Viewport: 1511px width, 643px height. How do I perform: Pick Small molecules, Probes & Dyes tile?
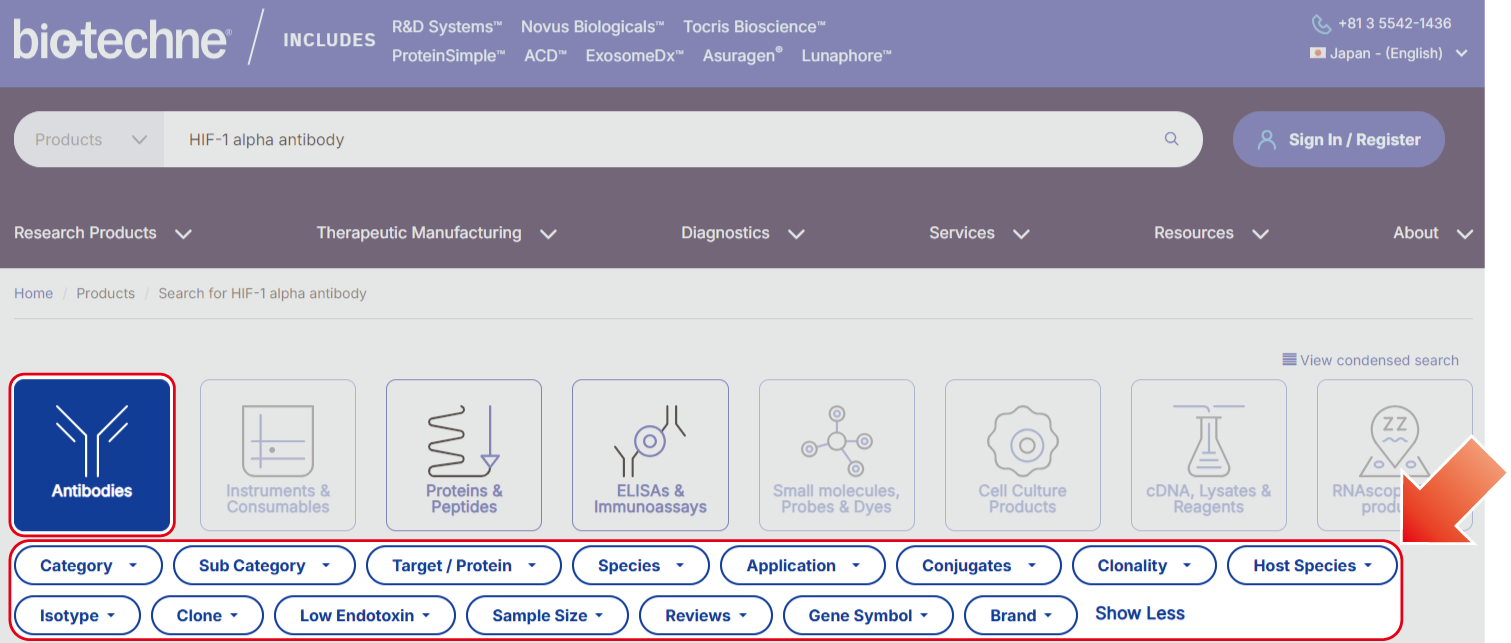point(836,455)
